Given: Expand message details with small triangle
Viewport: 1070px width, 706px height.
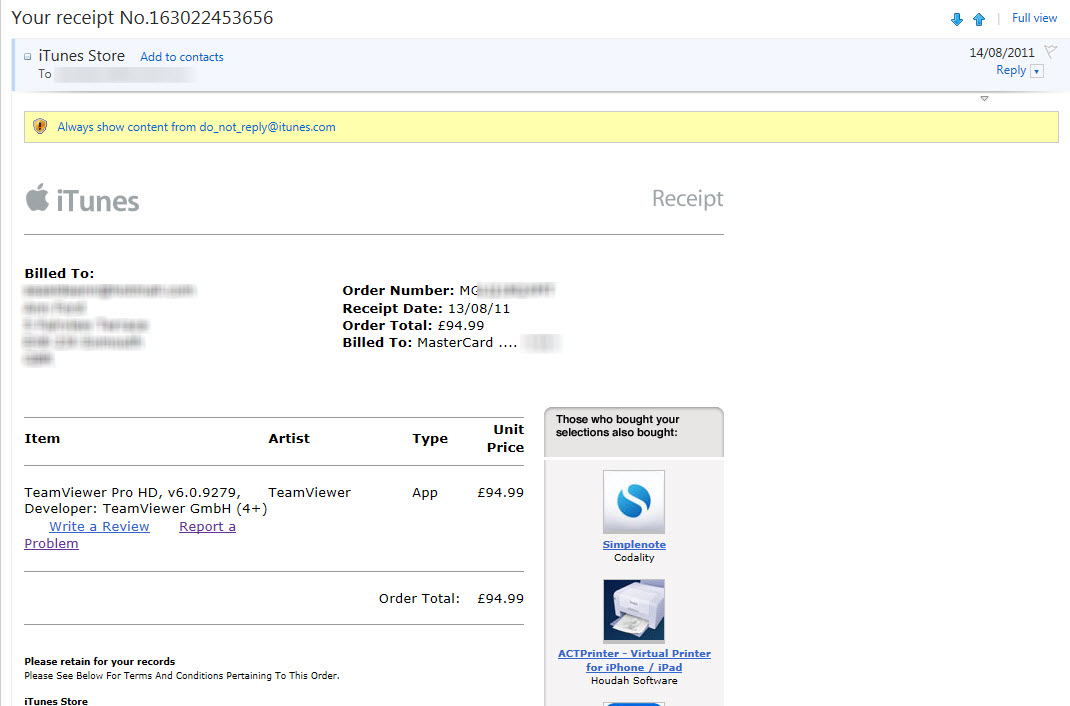Looking at the screenshot, I should pos(984,99).
